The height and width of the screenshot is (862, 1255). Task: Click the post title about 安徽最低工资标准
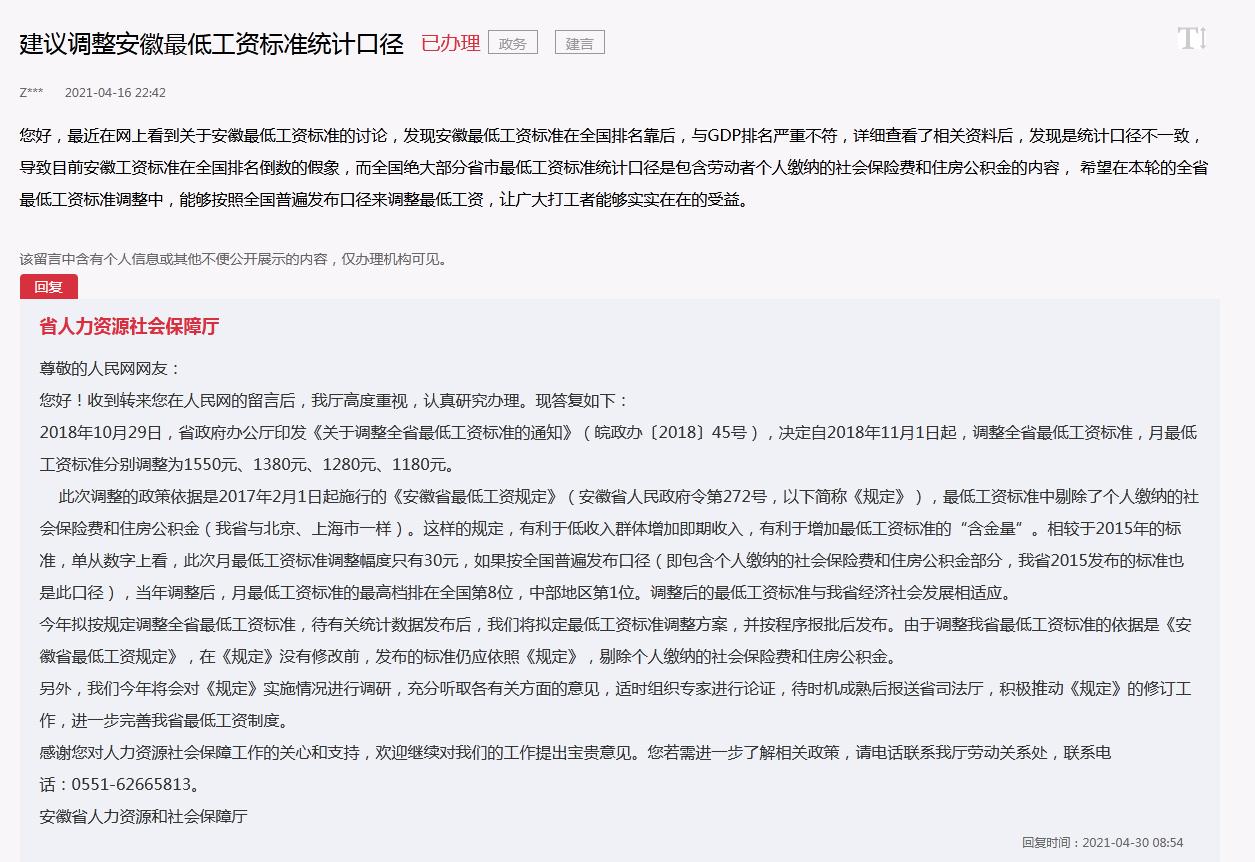[211, 44]
